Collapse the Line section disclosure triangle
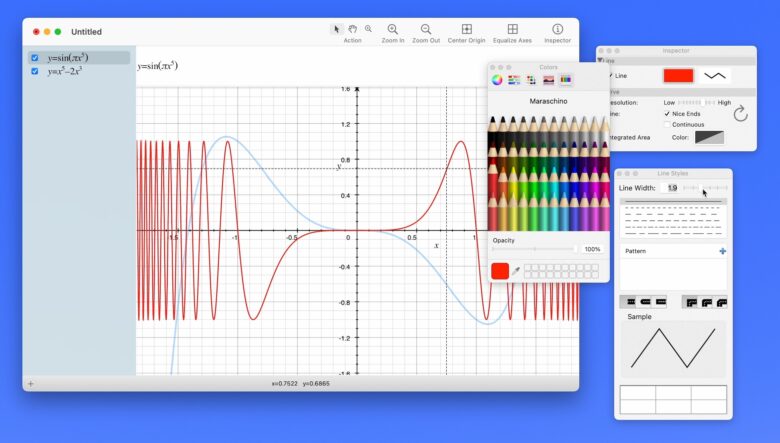The height and width of the screenshot is (443, 780). (600, 61)
